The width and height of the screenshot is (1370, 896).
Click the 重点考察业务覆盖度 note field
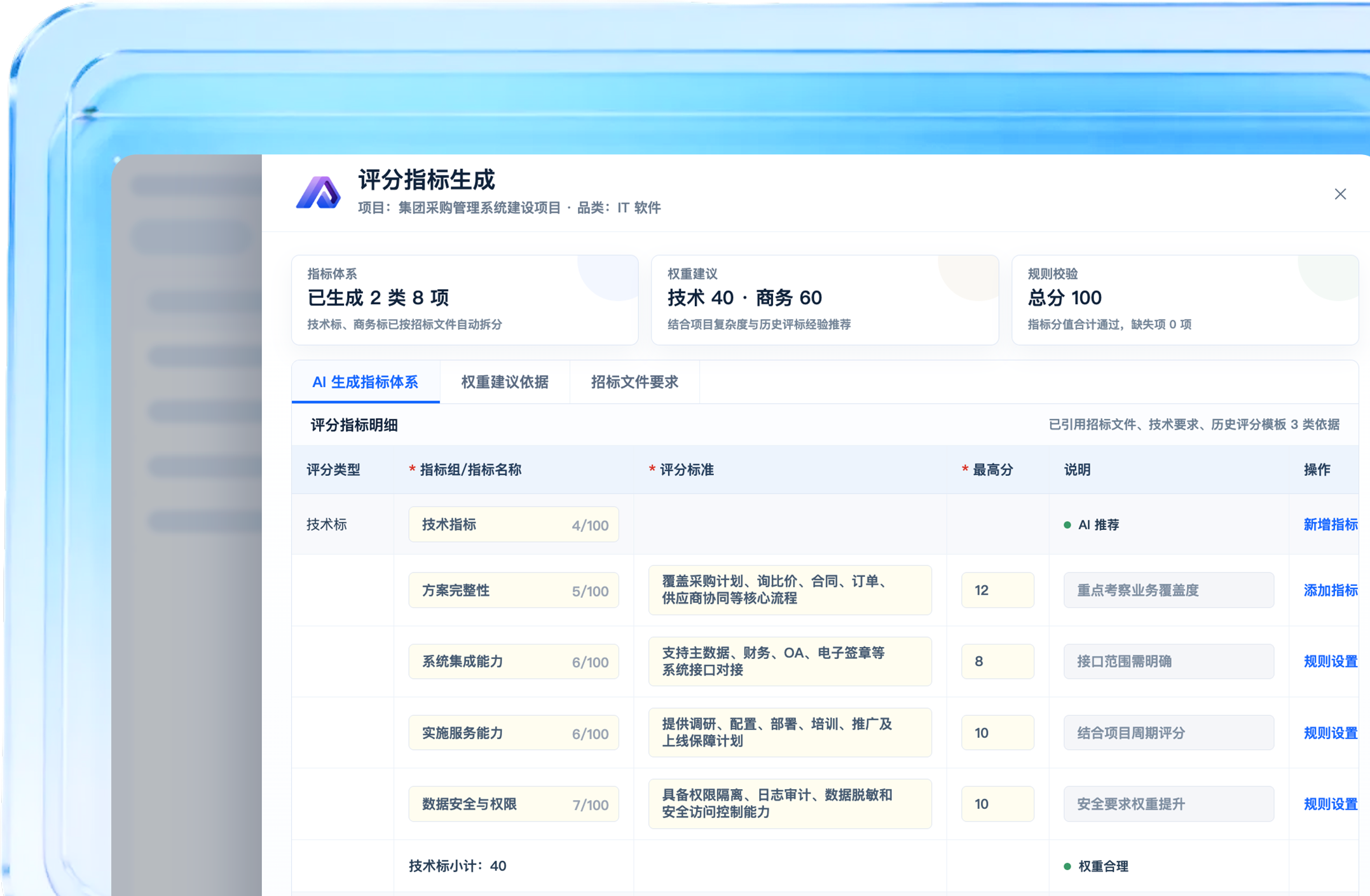click(x=1168, y=590)
